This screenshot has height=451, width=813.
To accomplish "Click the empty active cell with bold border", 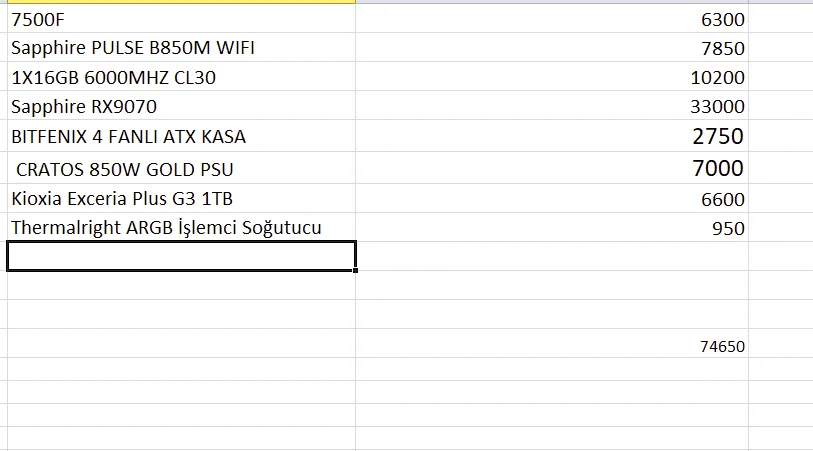I will pos(181,256).
